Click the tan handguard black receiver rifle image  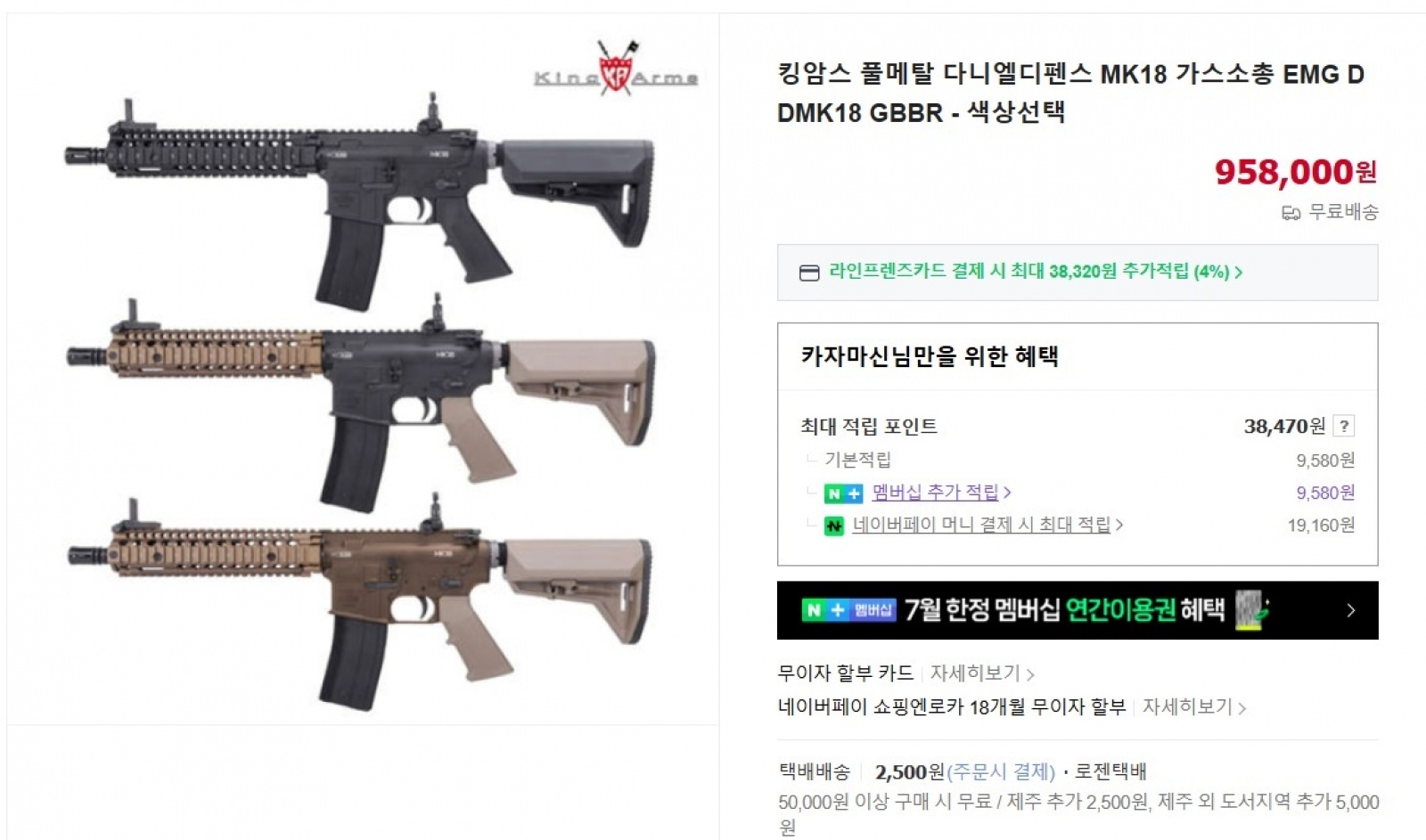[360, 401]
